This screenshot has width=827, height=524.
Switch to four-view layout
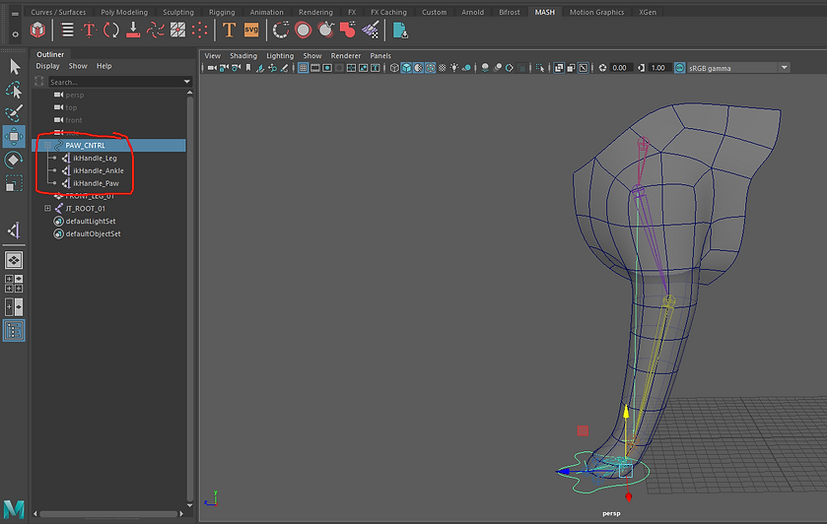coord(14,284)
